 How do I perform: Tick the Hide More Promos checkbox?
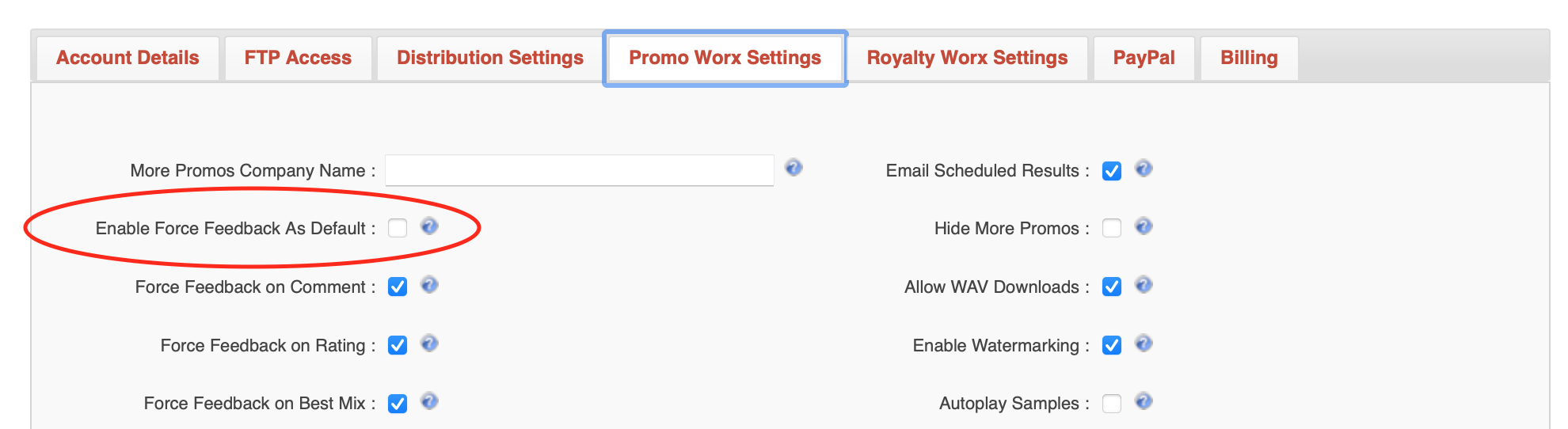point(1112,228)
